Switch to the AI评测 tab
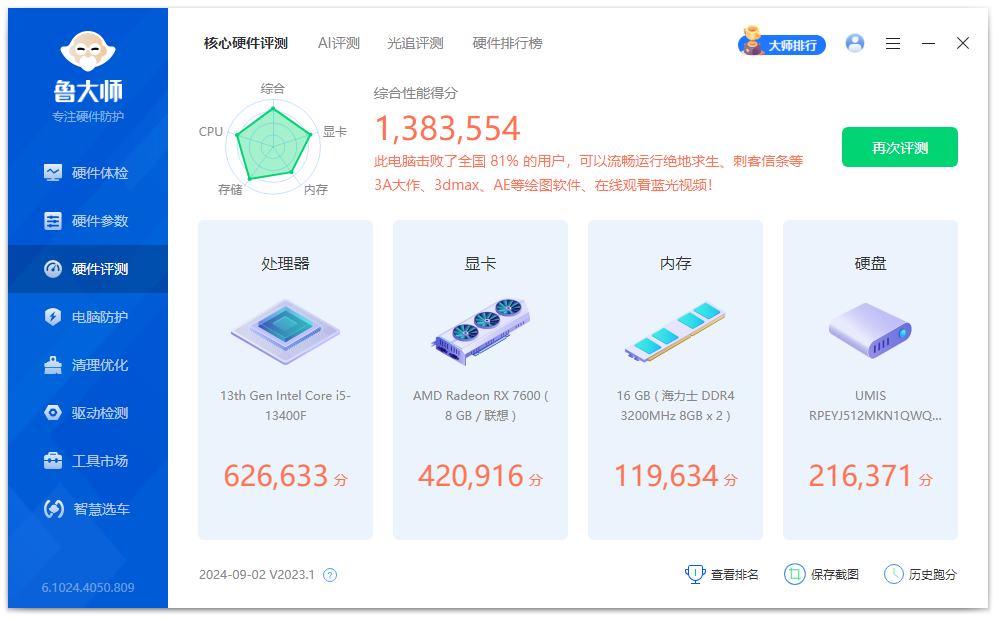1001x619 pixels. 339,43
